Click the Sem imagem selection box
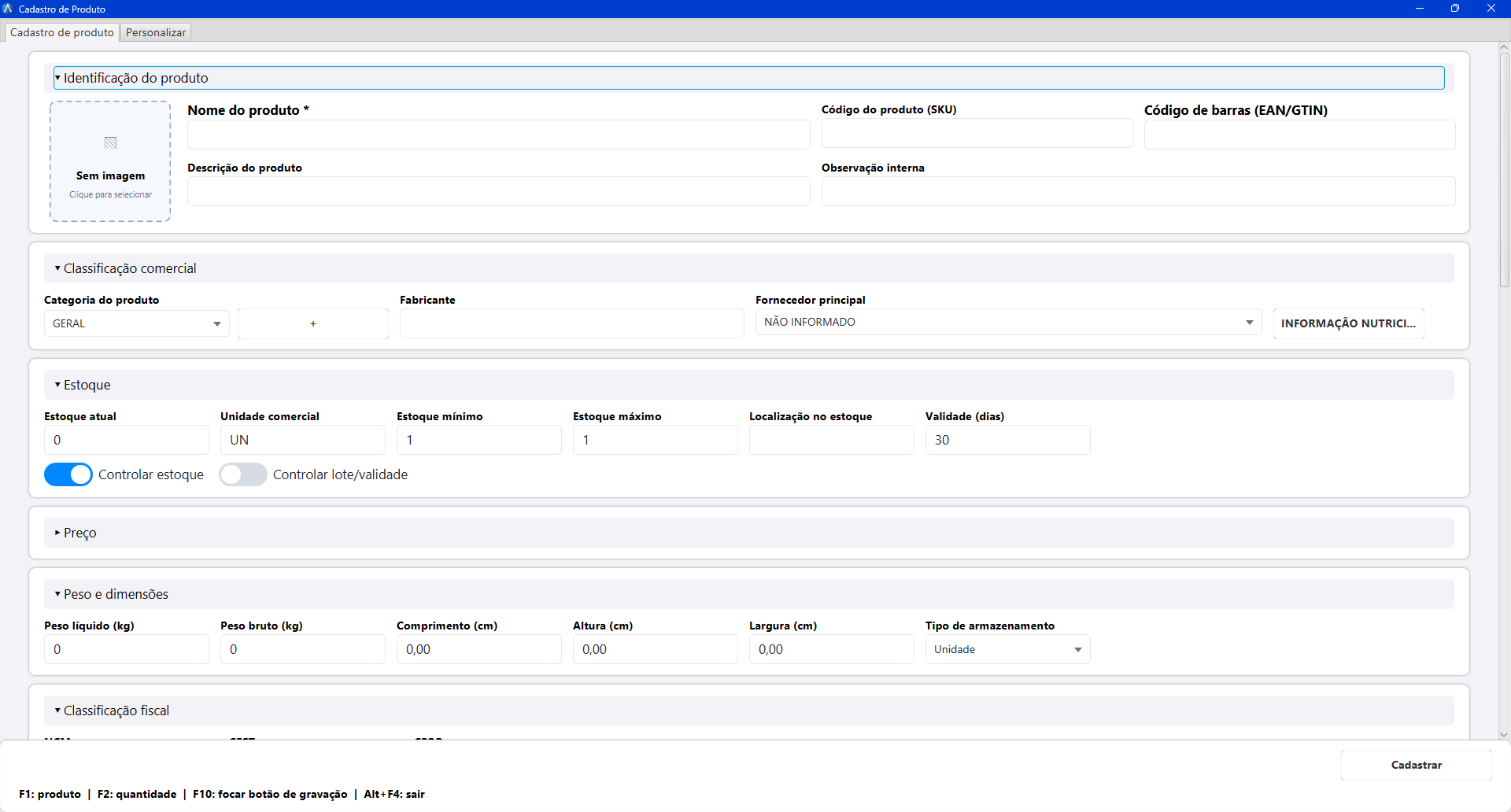The height and width of the screenshot is (812, 1511). tap(110, 161)
